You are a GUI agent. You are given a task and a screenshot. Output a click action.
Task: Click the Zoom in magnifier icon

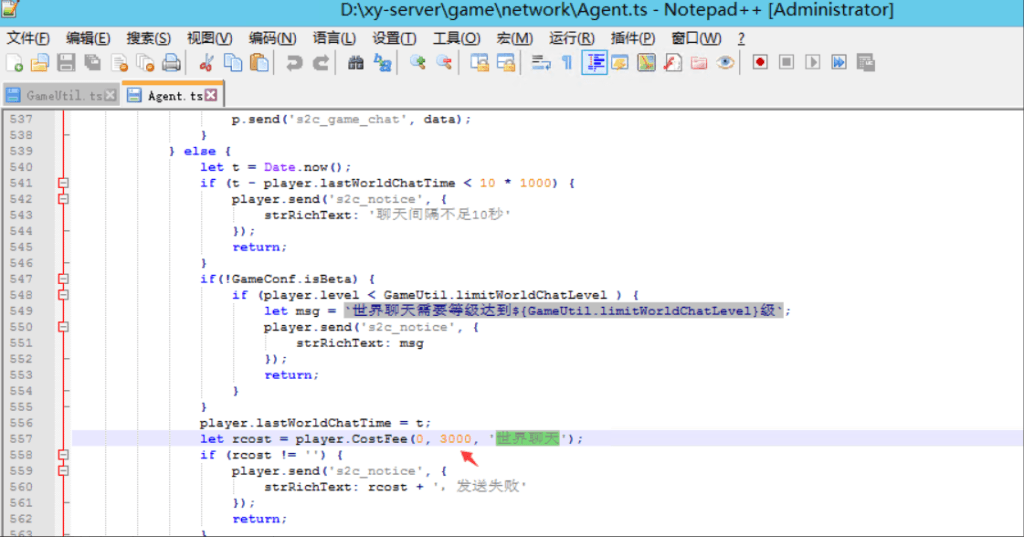418,63
